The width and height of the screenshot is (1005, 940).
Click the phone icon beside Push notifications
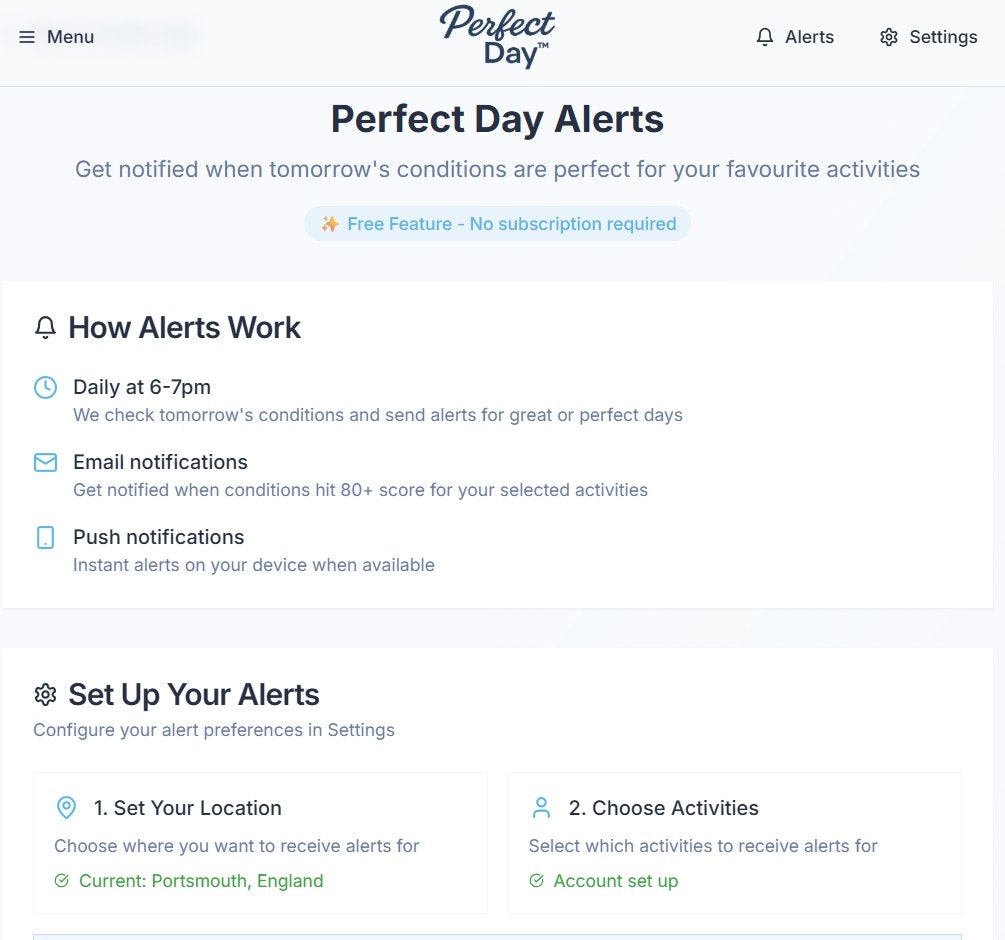[45, 537]
